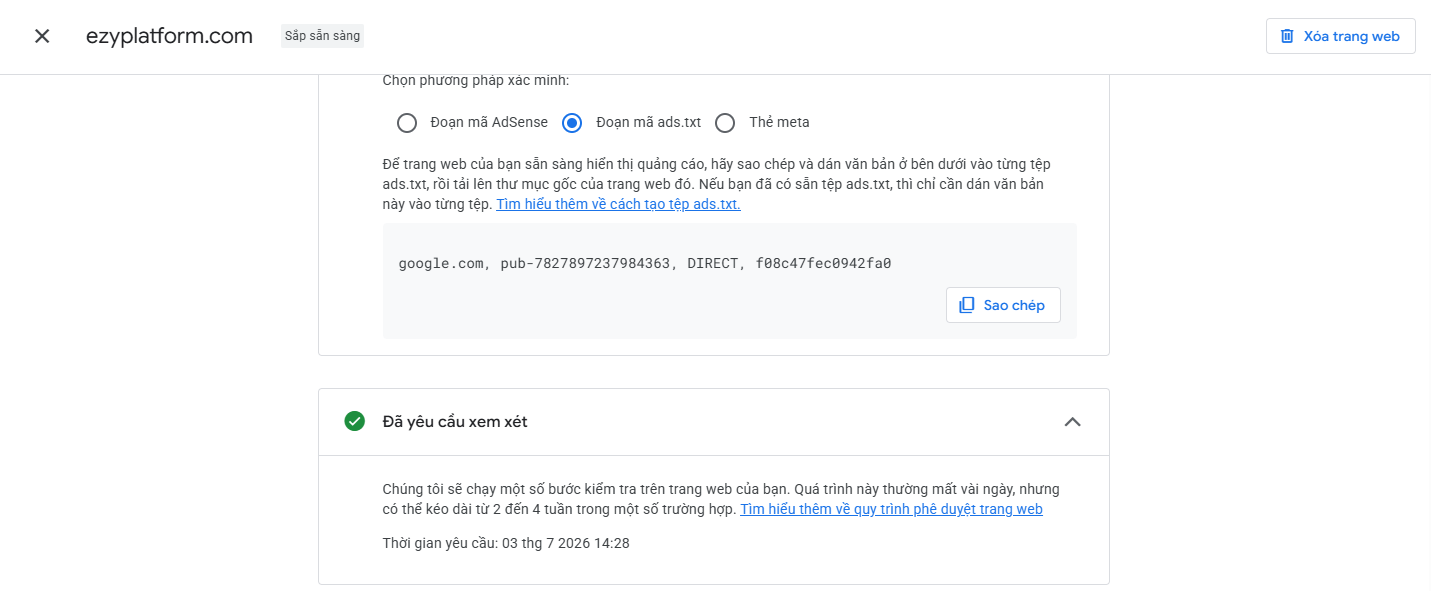Viewport: 1431px width, 591px height.
Task: Click the trash can icon near Xóa trang web
Action: click(1287, 36)
